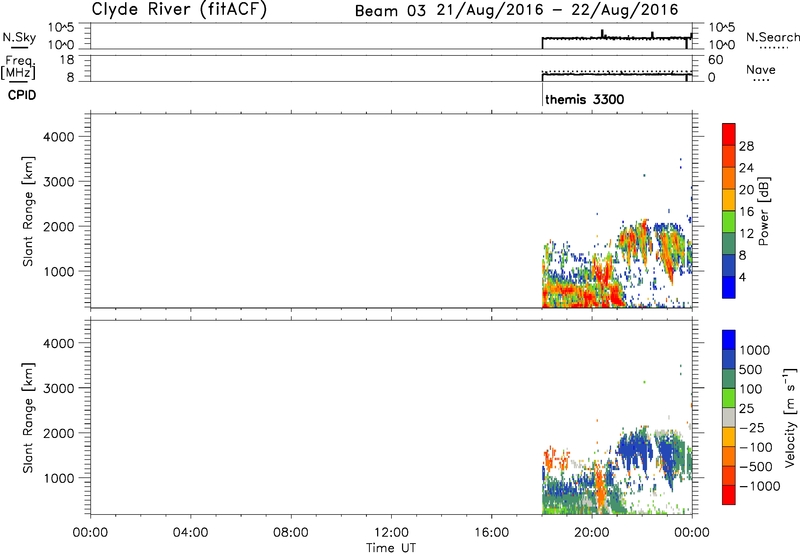The width and height of the screenshot is (800, 554).
Task: Click the "Velocity [m s-1]" colorbar title
Action: pos(790,417)
